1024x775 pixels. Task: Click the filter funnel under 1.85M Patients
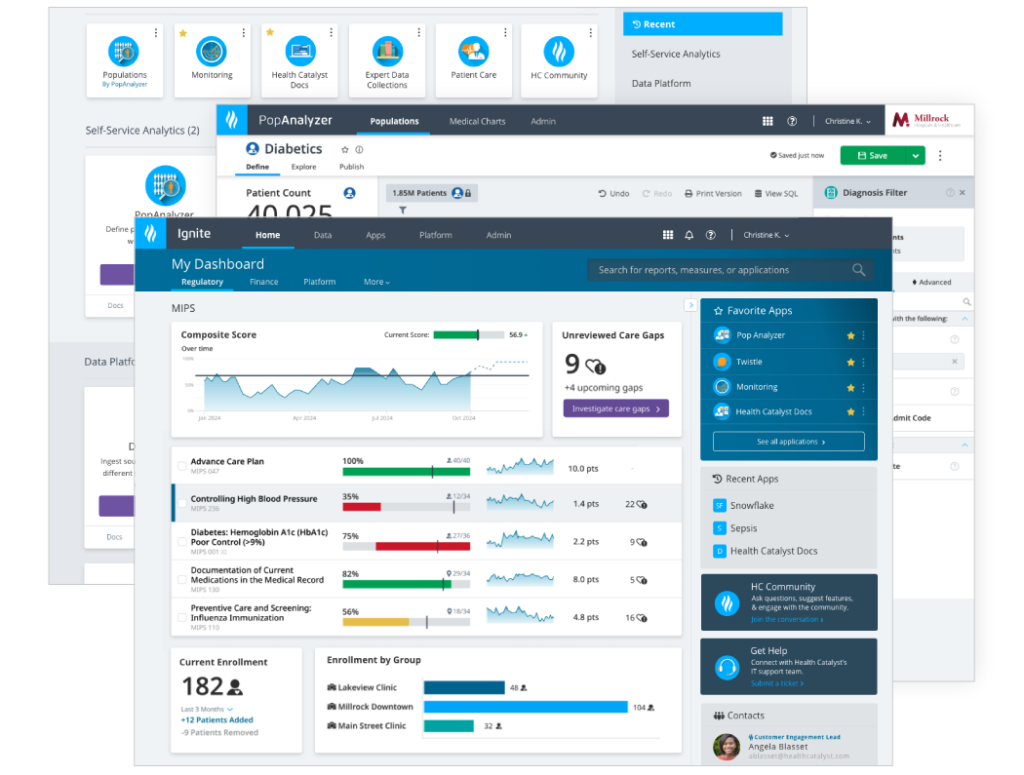[402, 210]
